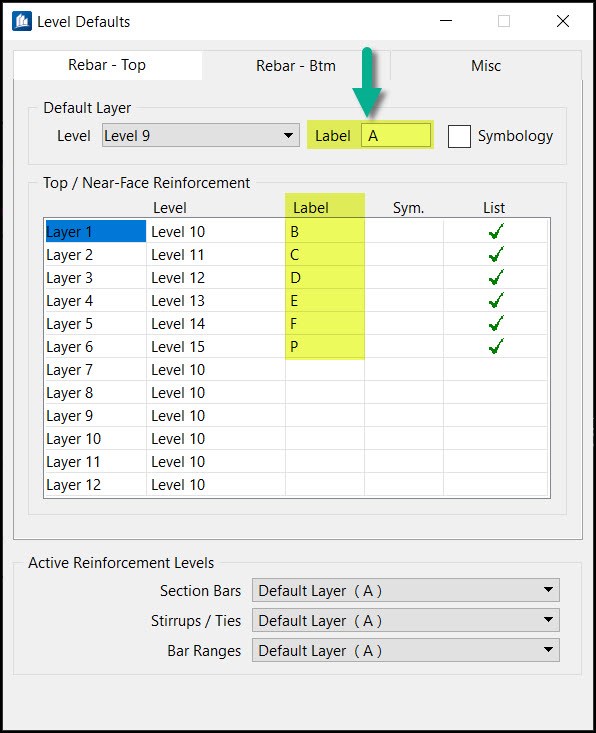Enable the Symbology checkbox
Image resolution: width=596 pixels, height=733 pixels.
click(x=459, y=137)
